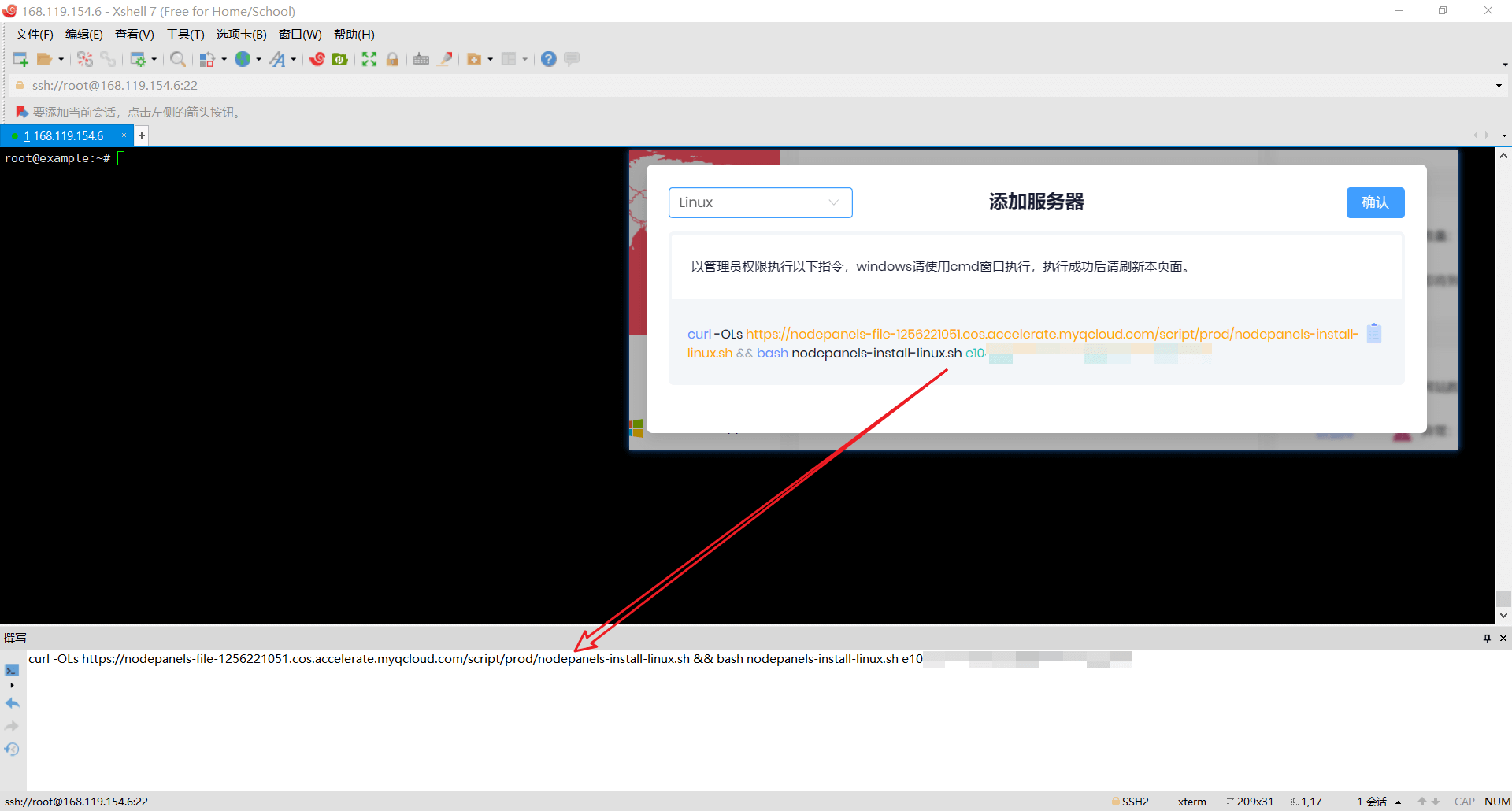Expand the Encoding globe dropdown arrow
Image resolution: width=1512 pixels, height=811 pixels.
coord(258,59)
